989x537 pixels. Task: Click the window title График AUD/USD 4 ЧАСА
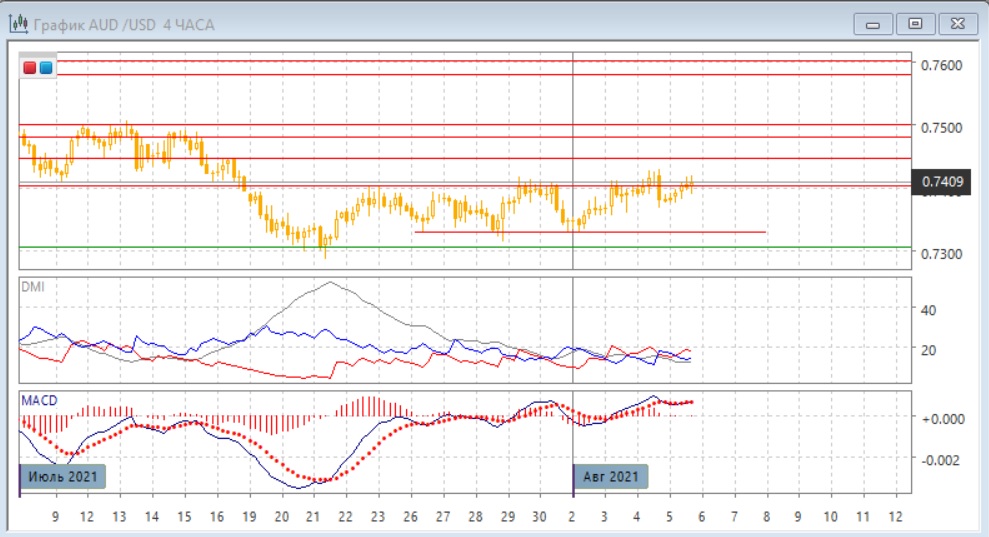(x=123, y=24)
